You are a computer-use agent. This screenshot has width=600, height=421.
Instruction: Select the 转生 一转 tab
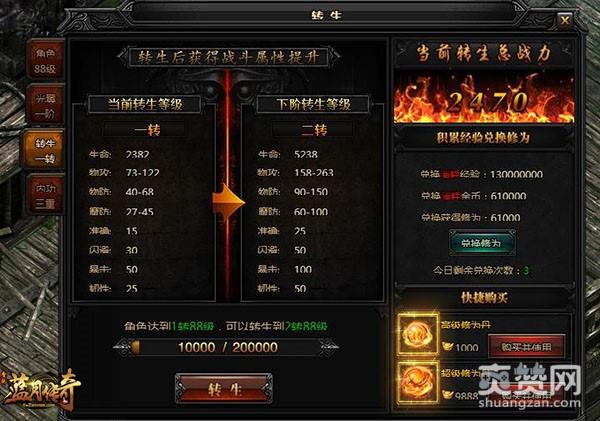click(44, 150)
